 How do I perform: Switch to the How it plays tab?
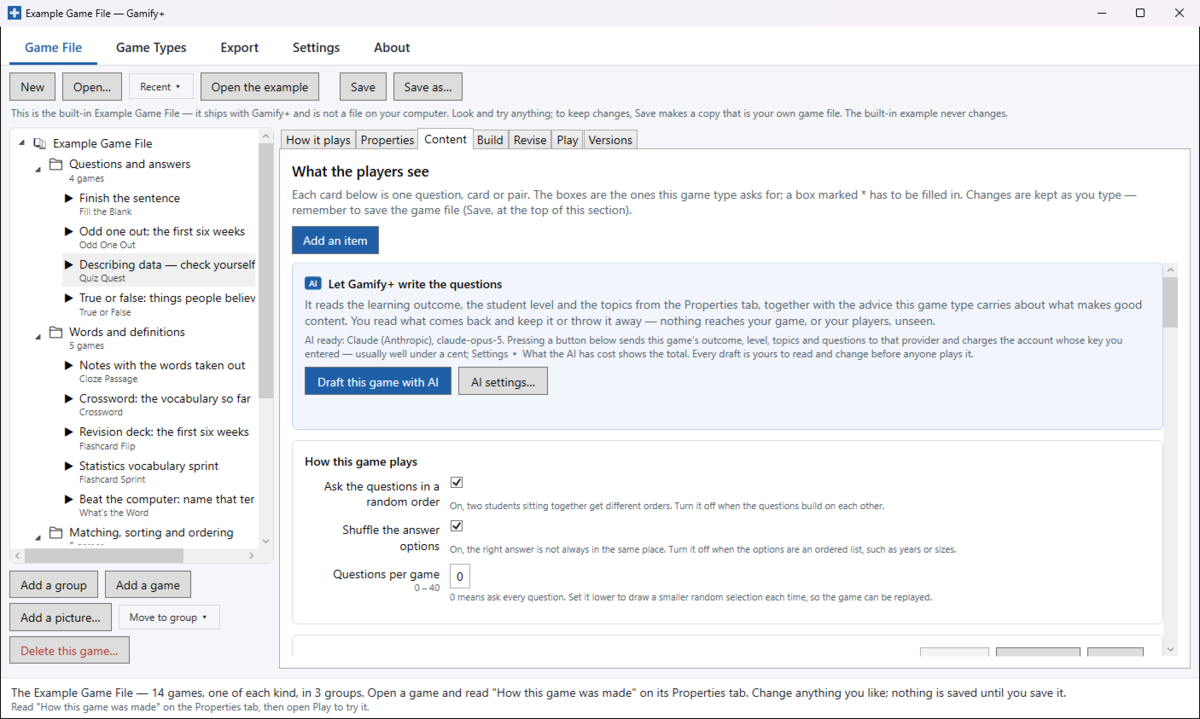tap(318, 140)
